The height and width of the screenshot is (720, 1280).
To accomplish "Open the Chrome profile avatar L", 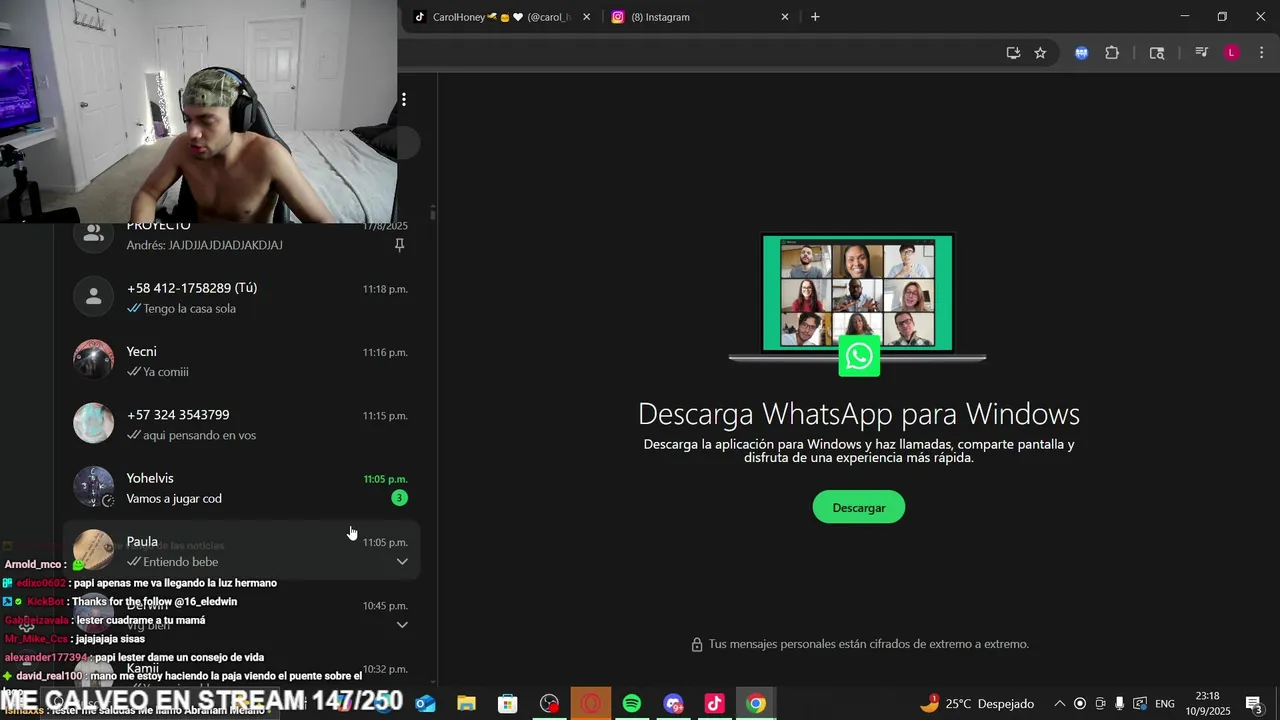I will (x=1232, y=53).
